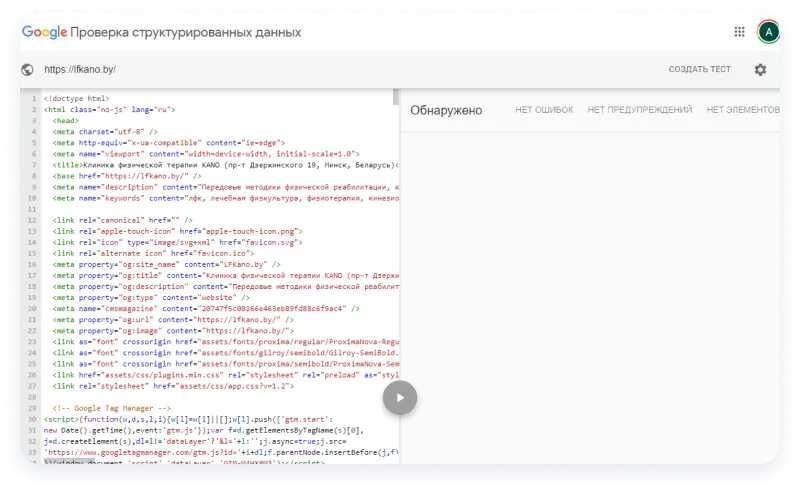Select the НЕТ ЭЛЕМЕНТОВ filter
800x492 pixels.
[x=743, y=110]
